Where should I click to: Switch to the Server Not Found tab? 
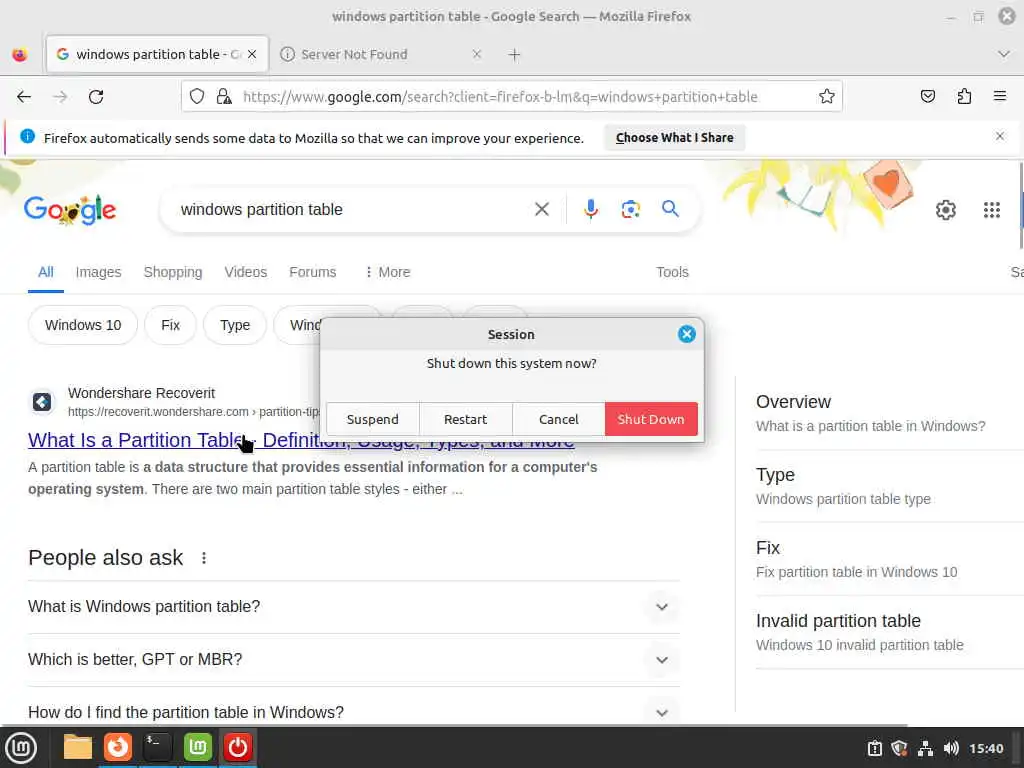pos(382,54)
